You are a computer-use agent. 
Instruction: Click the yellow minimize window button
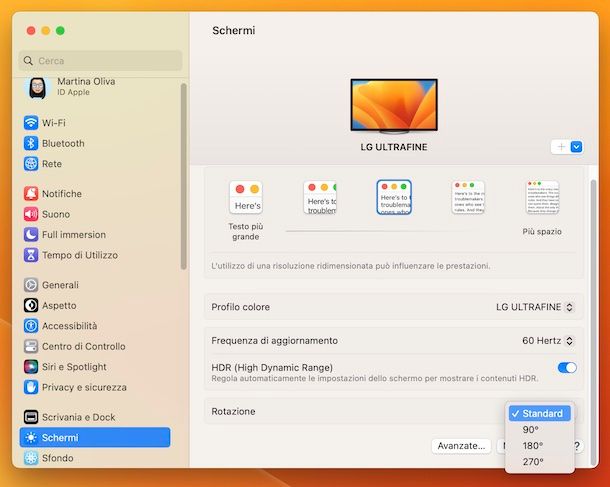46,31
